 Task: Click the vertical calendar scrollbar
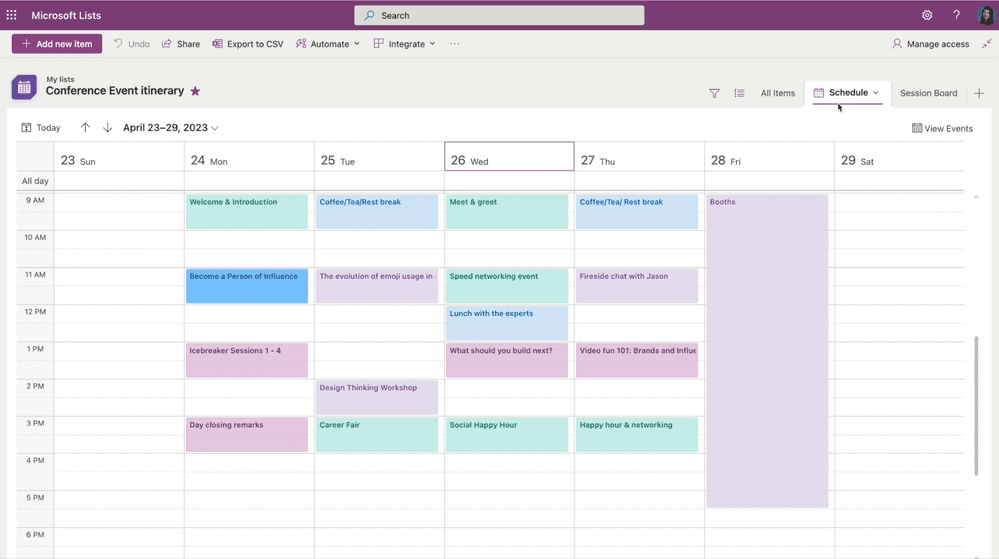tap(975, 405)
